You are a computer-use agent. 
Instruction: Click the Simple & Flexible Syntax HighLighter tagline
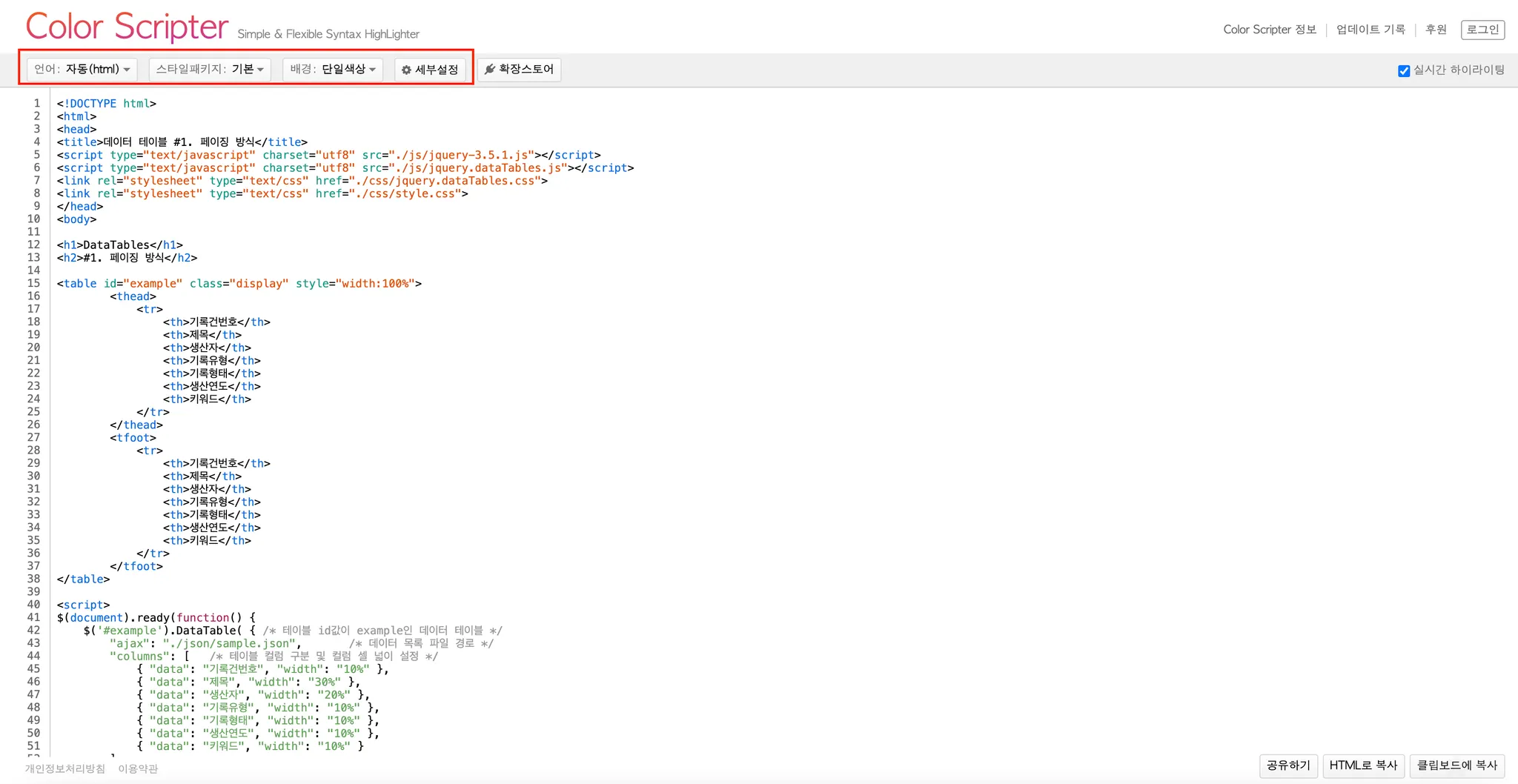point(328,34)
